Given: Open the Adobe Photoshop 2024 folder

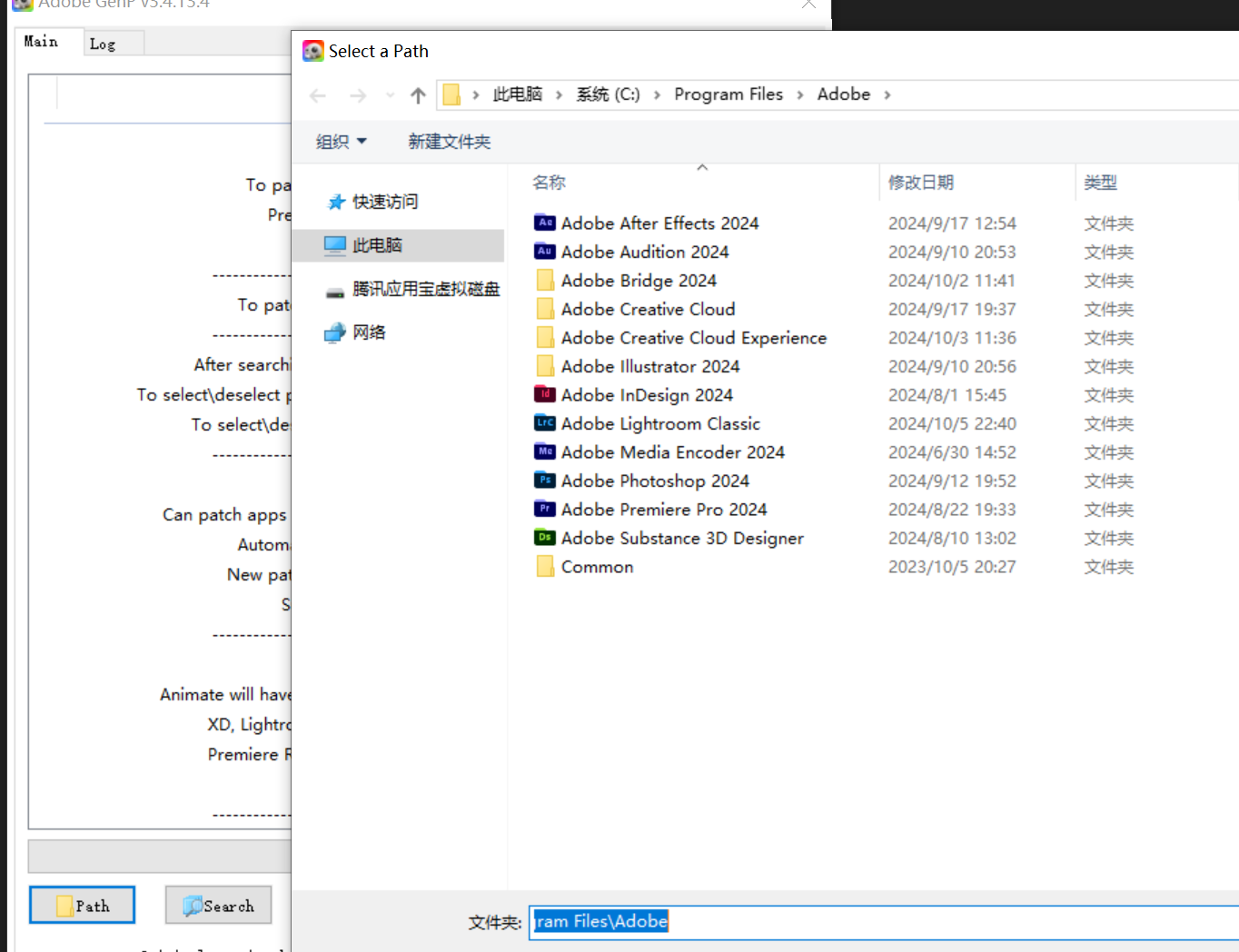Looking at the screenshot, I should coord(655,481).
